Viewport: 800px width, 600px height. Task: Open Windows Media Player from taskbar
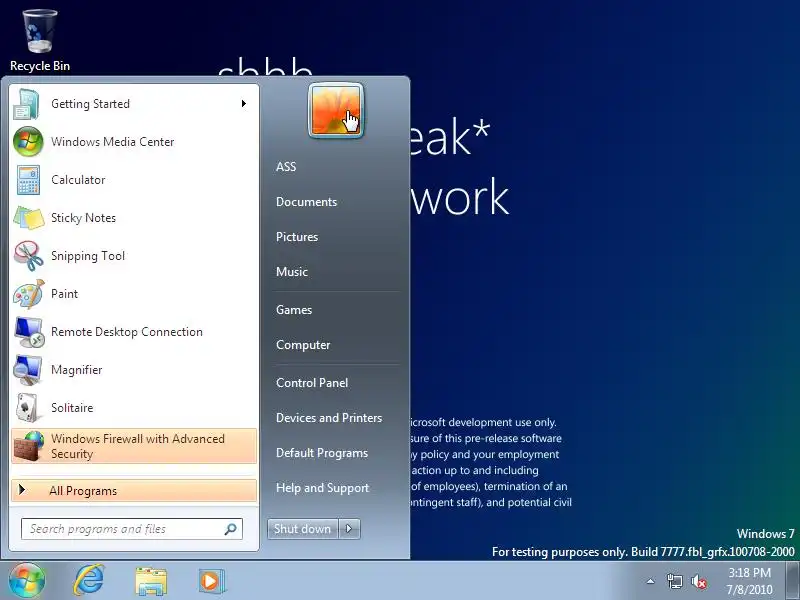coord(210,581)
